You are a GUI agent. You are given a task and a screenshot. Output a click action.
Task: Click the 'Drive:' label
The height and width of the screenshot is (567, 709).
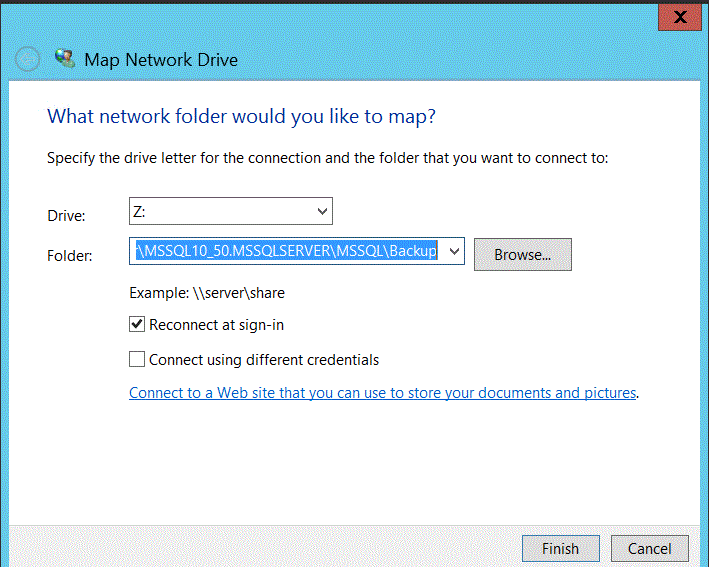(x=66, y=216)
